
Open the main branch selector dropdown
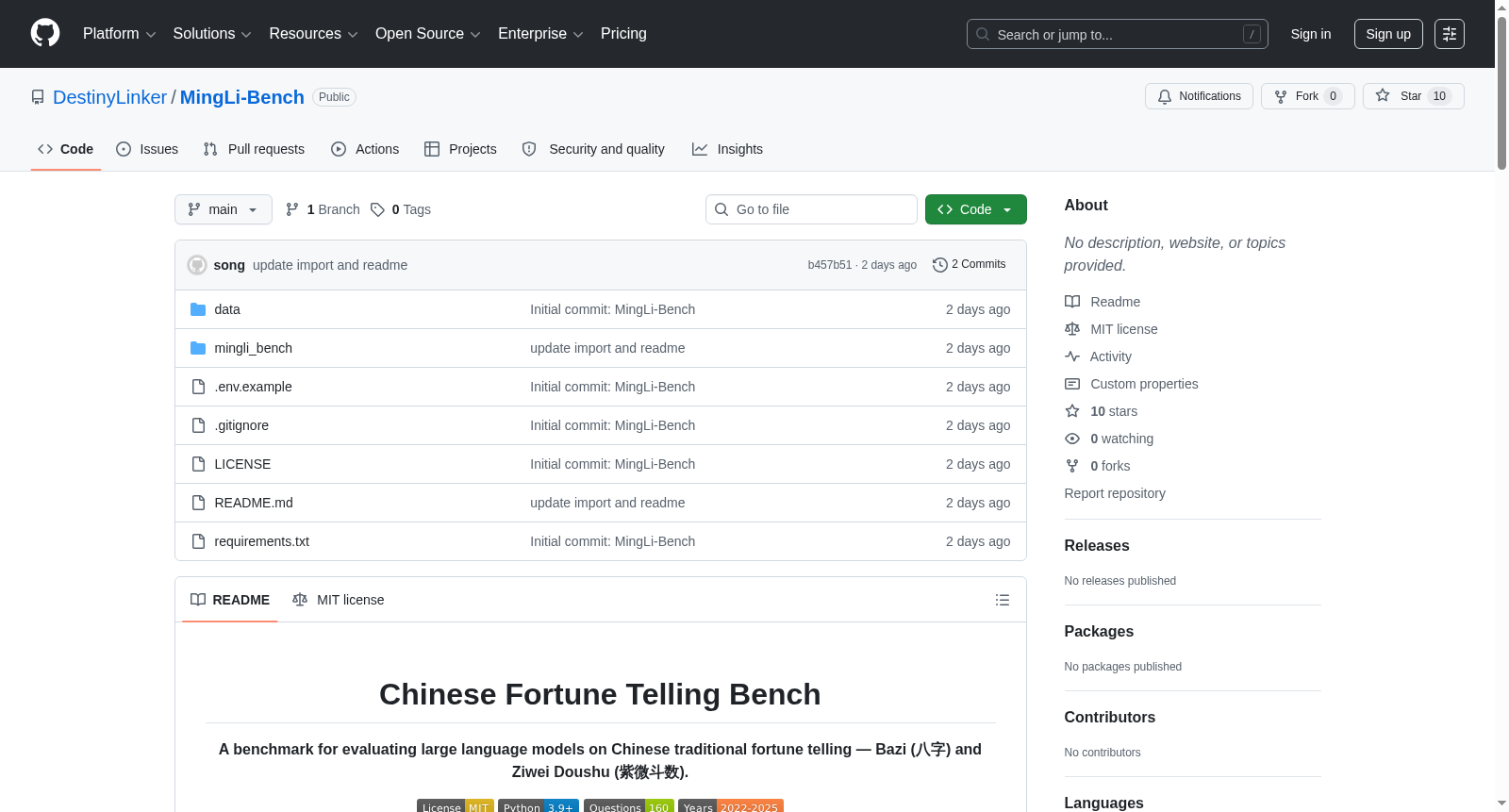224,209
